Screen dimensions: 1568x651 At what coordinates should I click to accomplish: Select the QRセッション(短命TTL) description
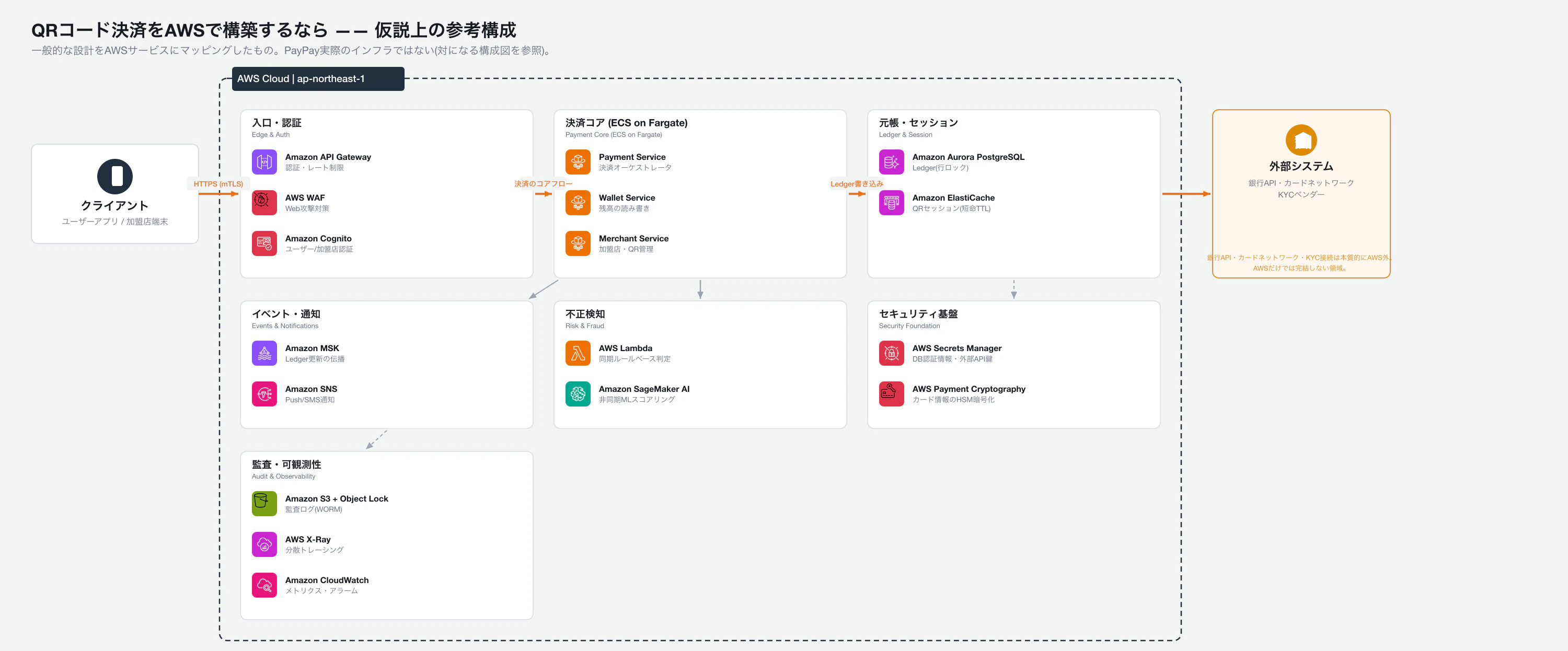pos(951,208)
